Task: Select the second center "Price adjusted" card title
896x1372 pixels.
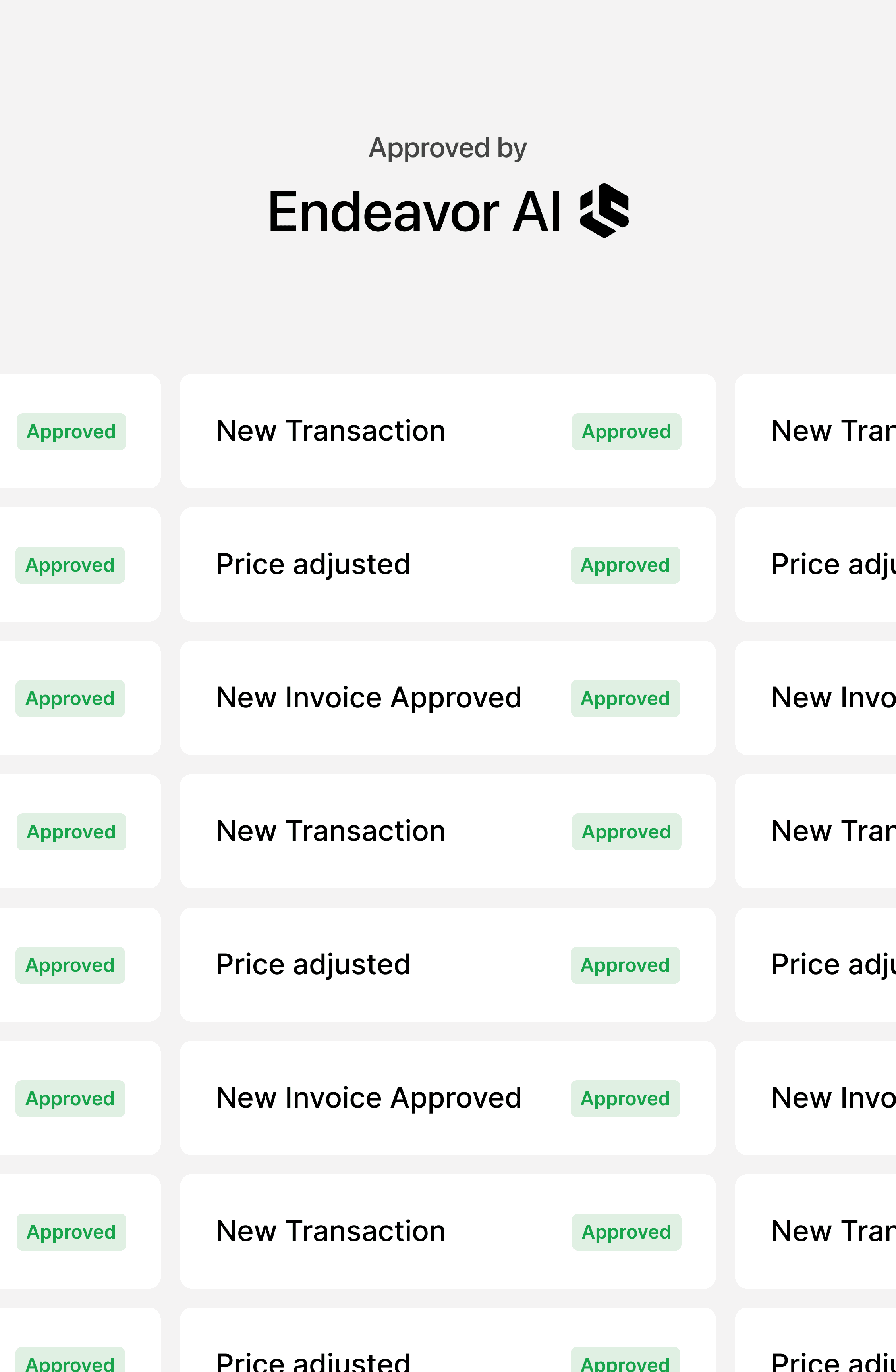Action: (313, 964)
